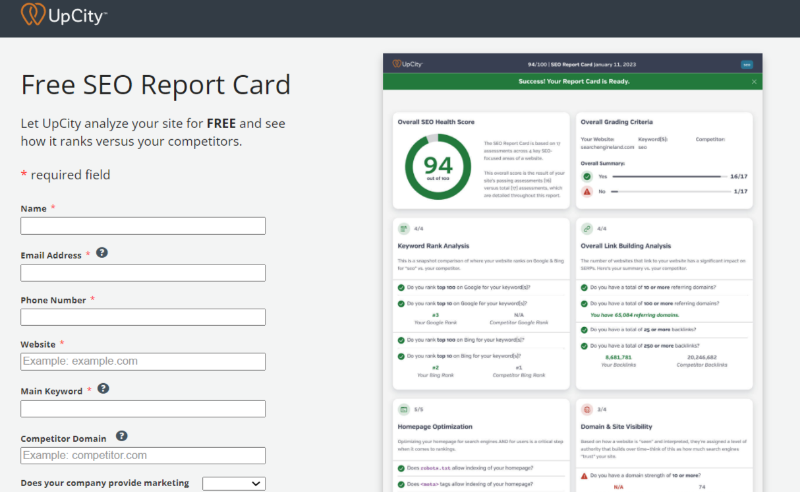
Task: Click check icon for robots.txt indexing row
Action: (401, 469)
